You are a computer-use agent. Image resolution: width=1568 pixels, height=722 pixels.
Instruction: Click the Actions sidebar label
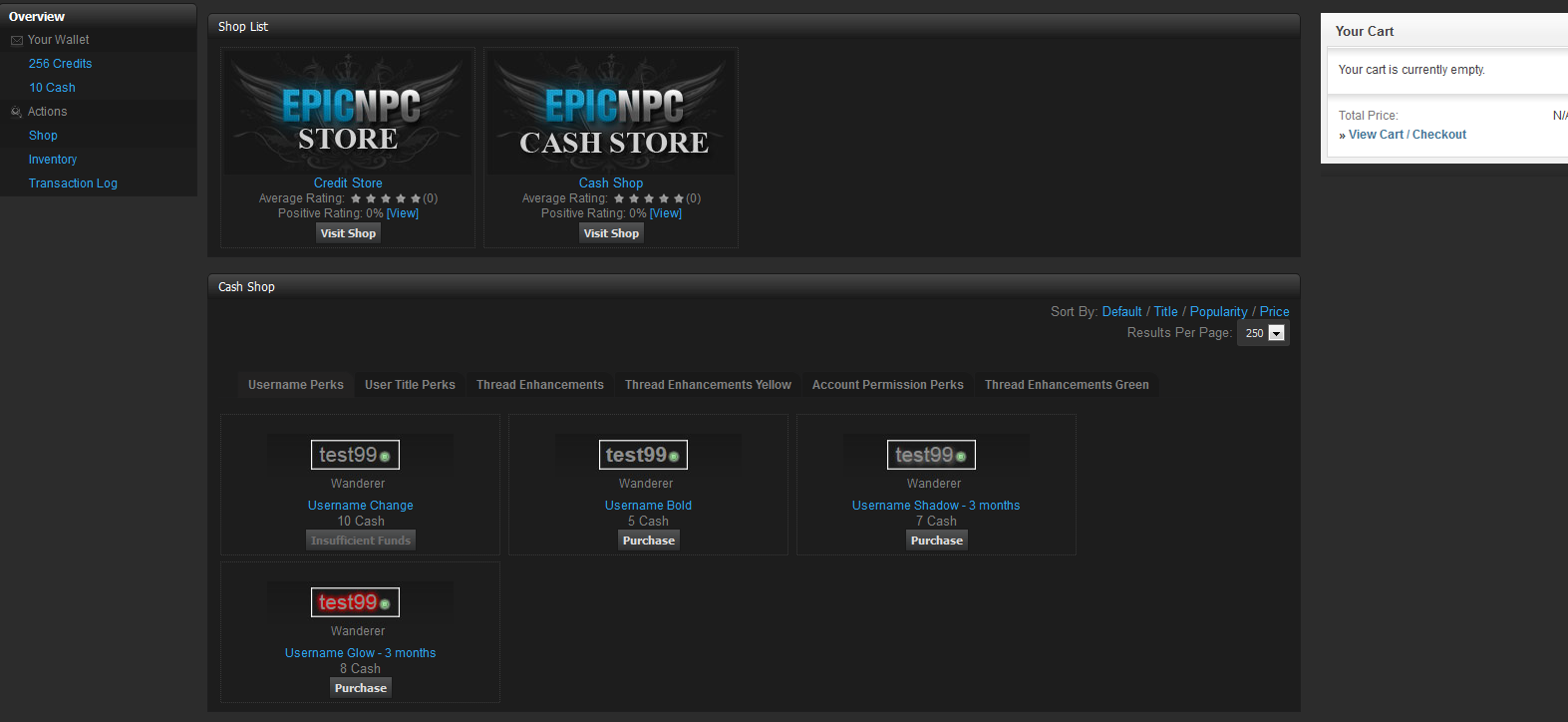[47, 112]
